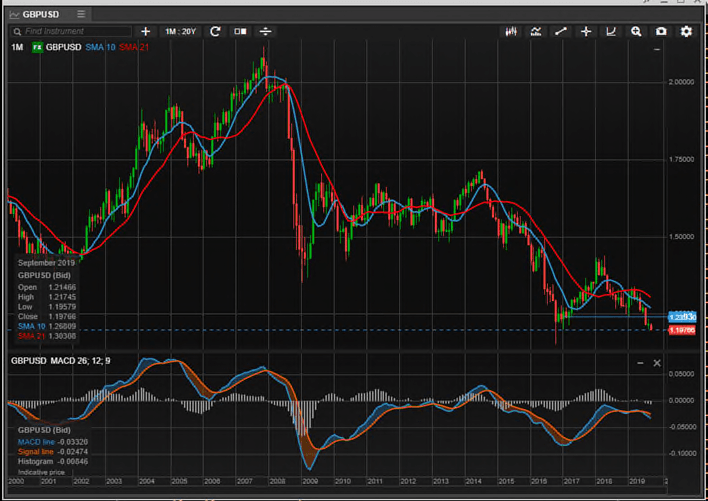
Task: Click the Close value 1.19766 in data box
Action: pos(62,316)
